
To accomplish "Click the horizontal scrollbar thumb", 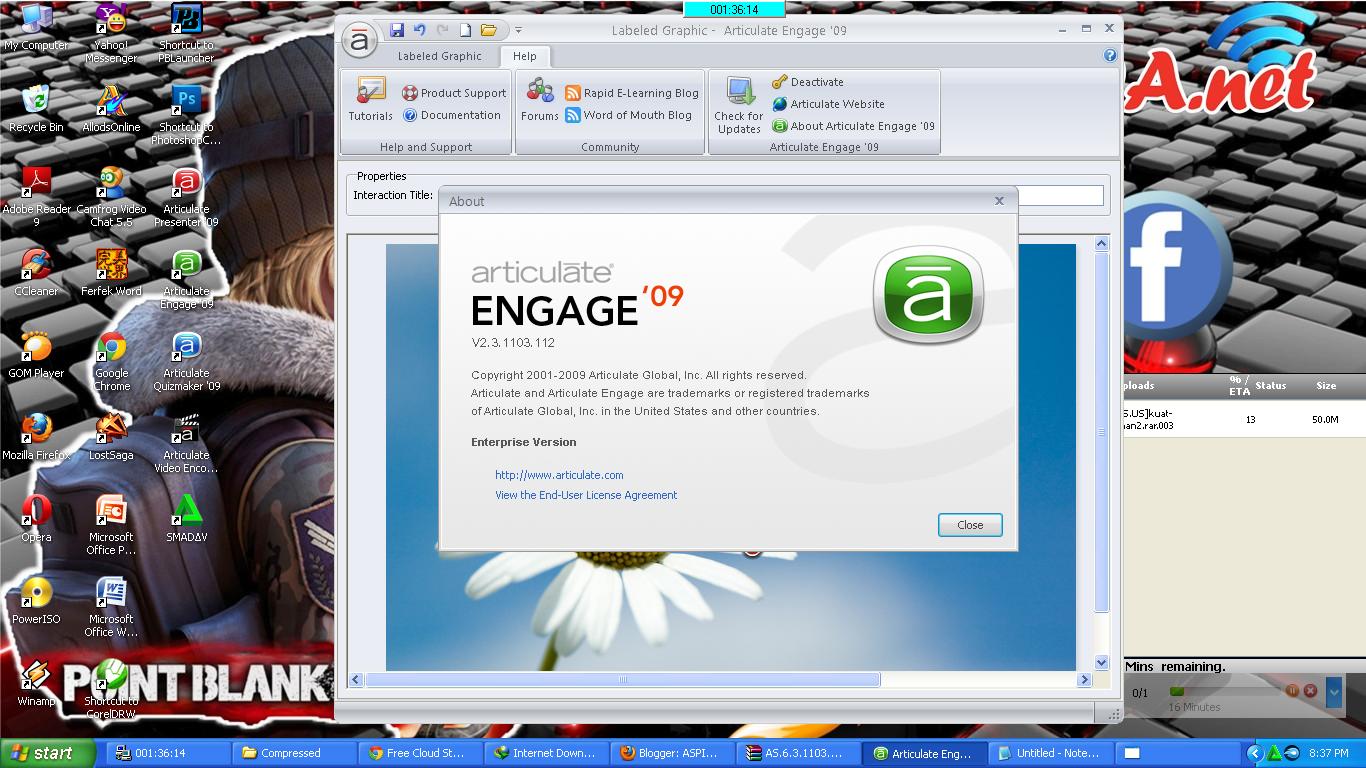I will pos(622,680).
